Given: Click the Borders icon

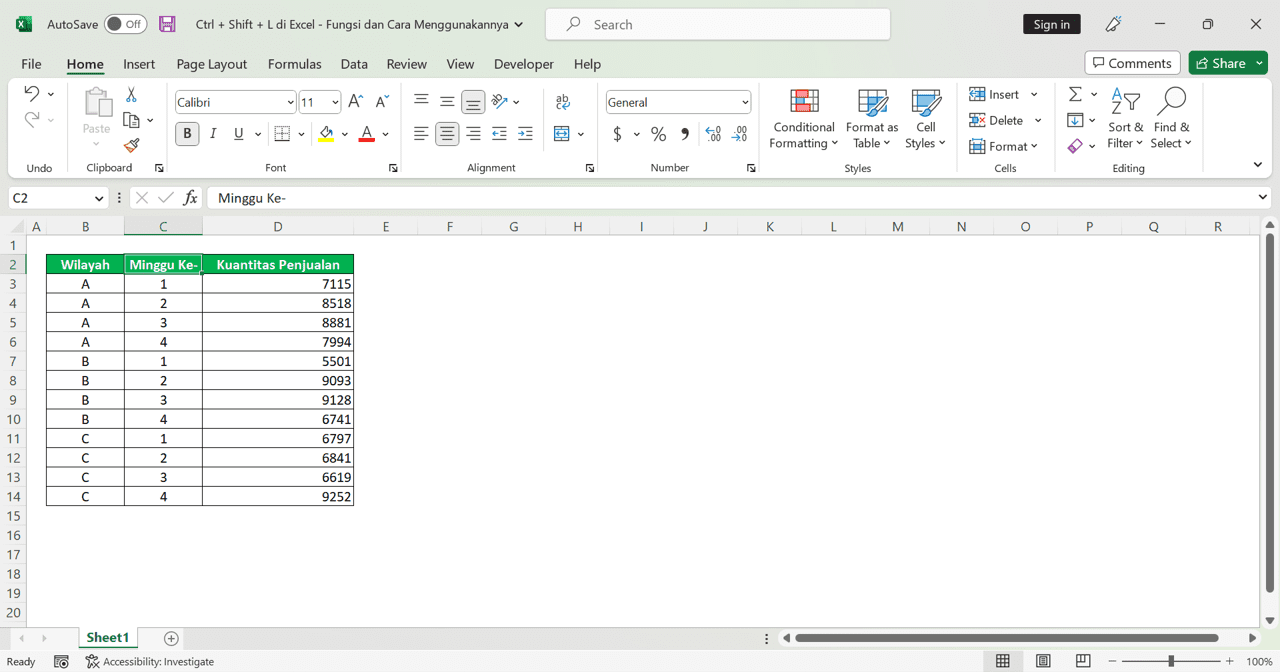Looking at the screenshot, I should pyautogui.click(x=282, y=134).
